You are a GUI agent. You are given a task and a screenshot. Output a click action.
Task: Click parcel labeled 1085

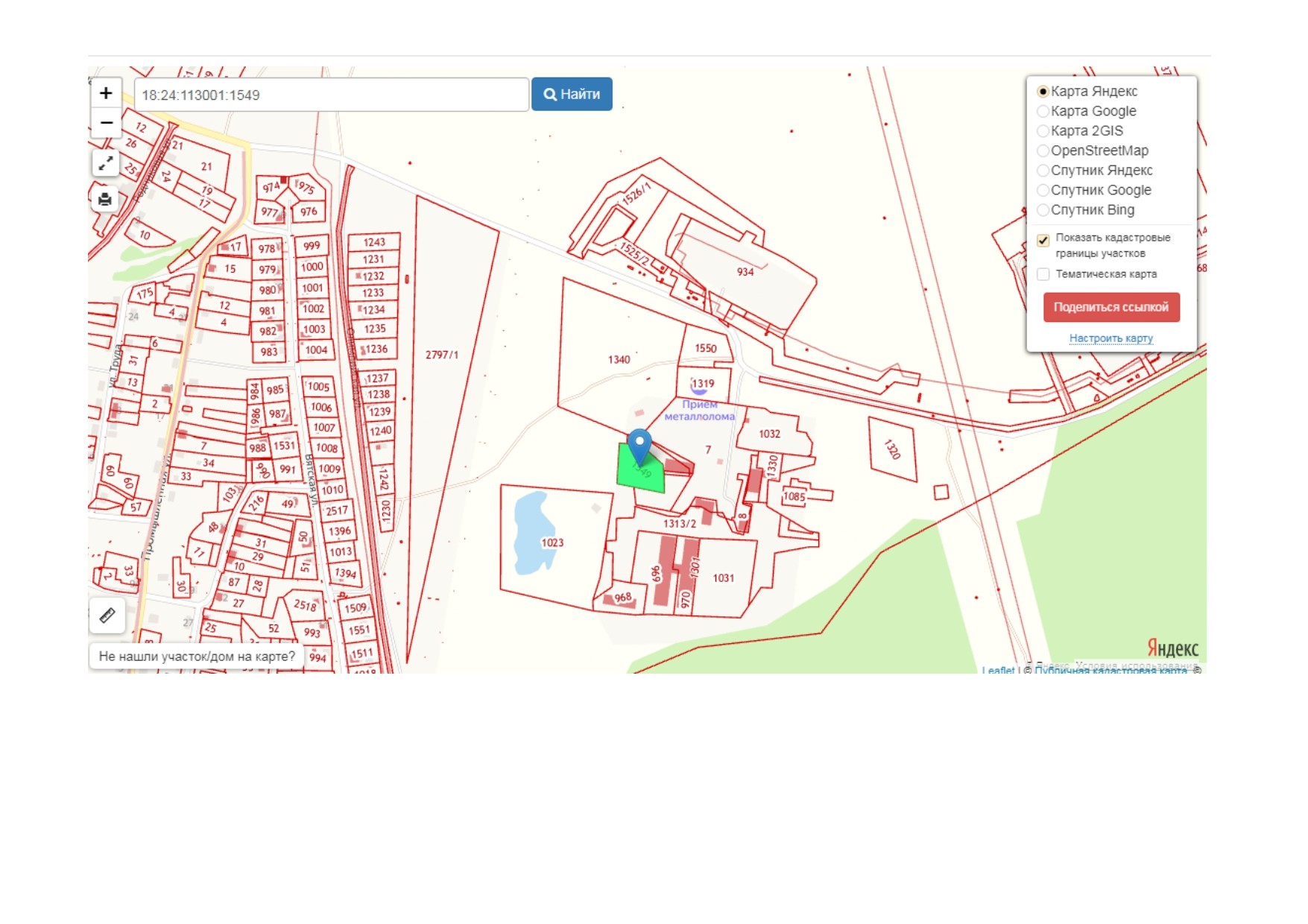(x=794, y=496)
